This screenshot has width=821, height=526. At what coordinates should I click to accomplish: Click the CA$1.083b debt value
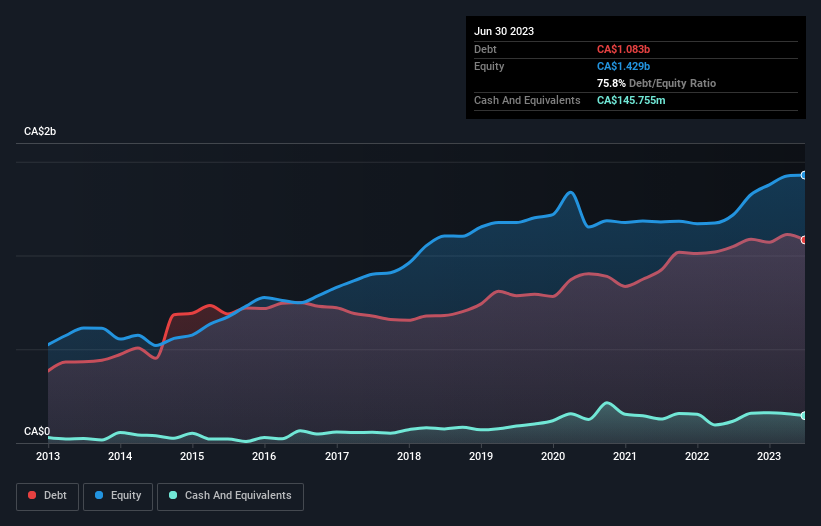pos(623,49)
